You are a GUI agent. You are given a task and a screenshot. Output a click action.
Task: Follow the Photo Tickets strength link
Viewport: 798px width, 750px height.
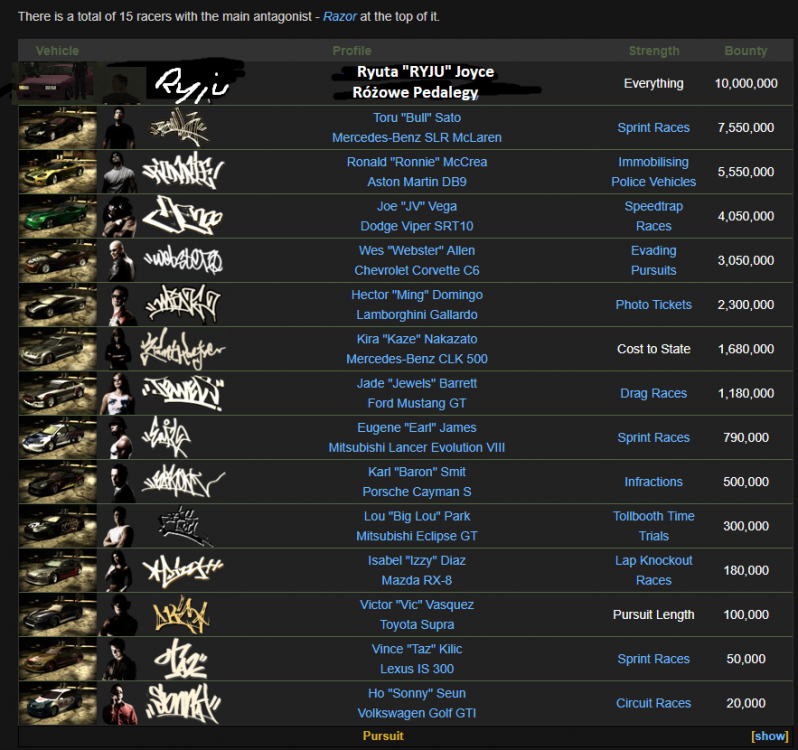click(x=653, y=305)
